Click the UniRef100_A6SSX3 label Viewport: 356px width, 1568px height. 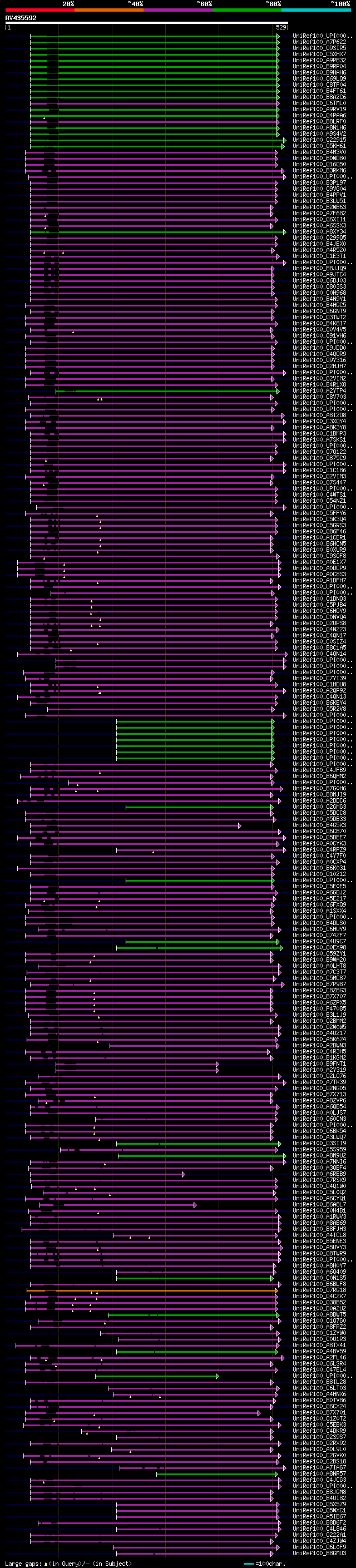(x=319, y=225)
